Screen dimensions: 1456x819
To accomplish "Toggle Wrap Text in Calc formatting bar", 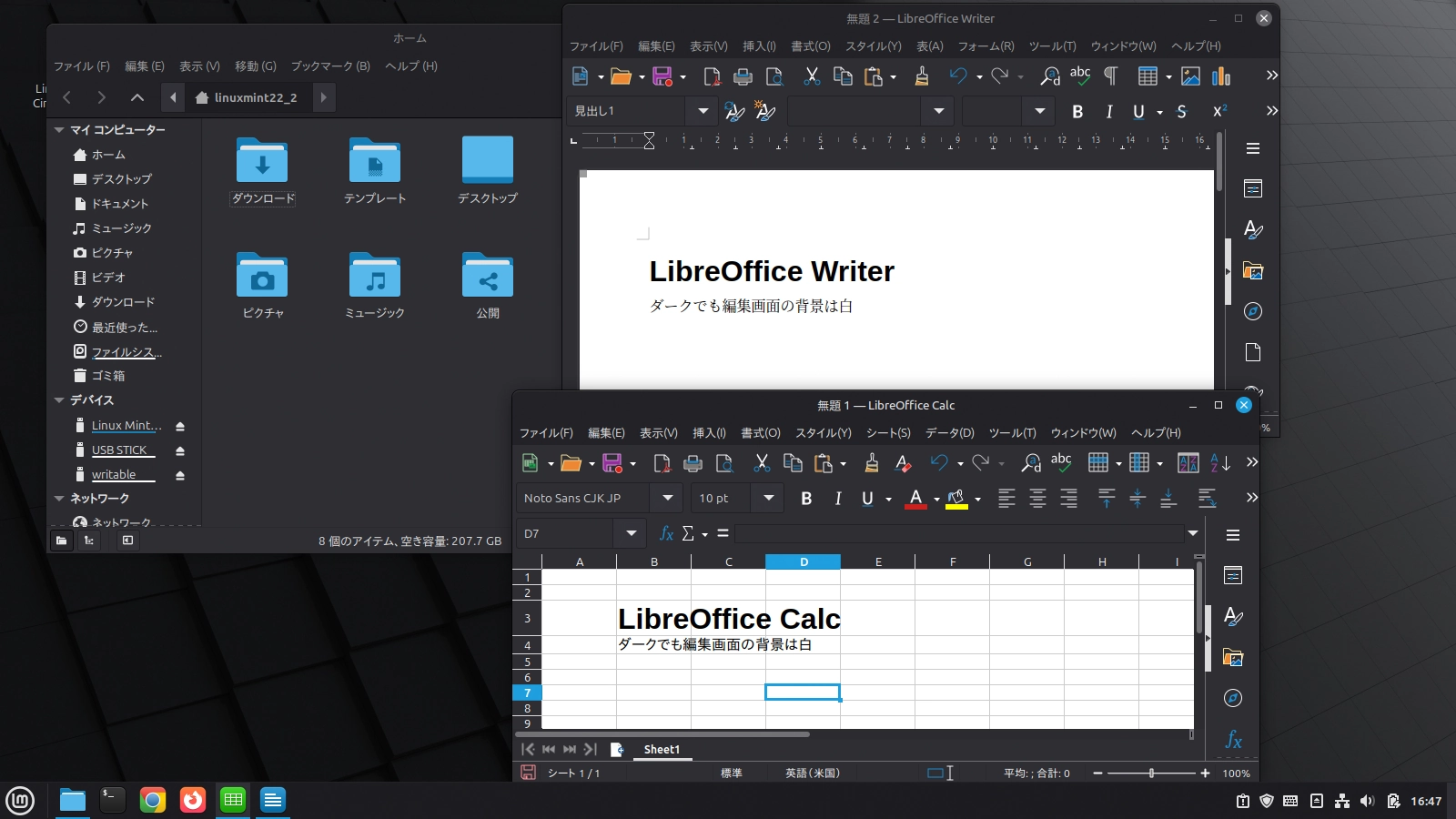I will pos(1207,498).
